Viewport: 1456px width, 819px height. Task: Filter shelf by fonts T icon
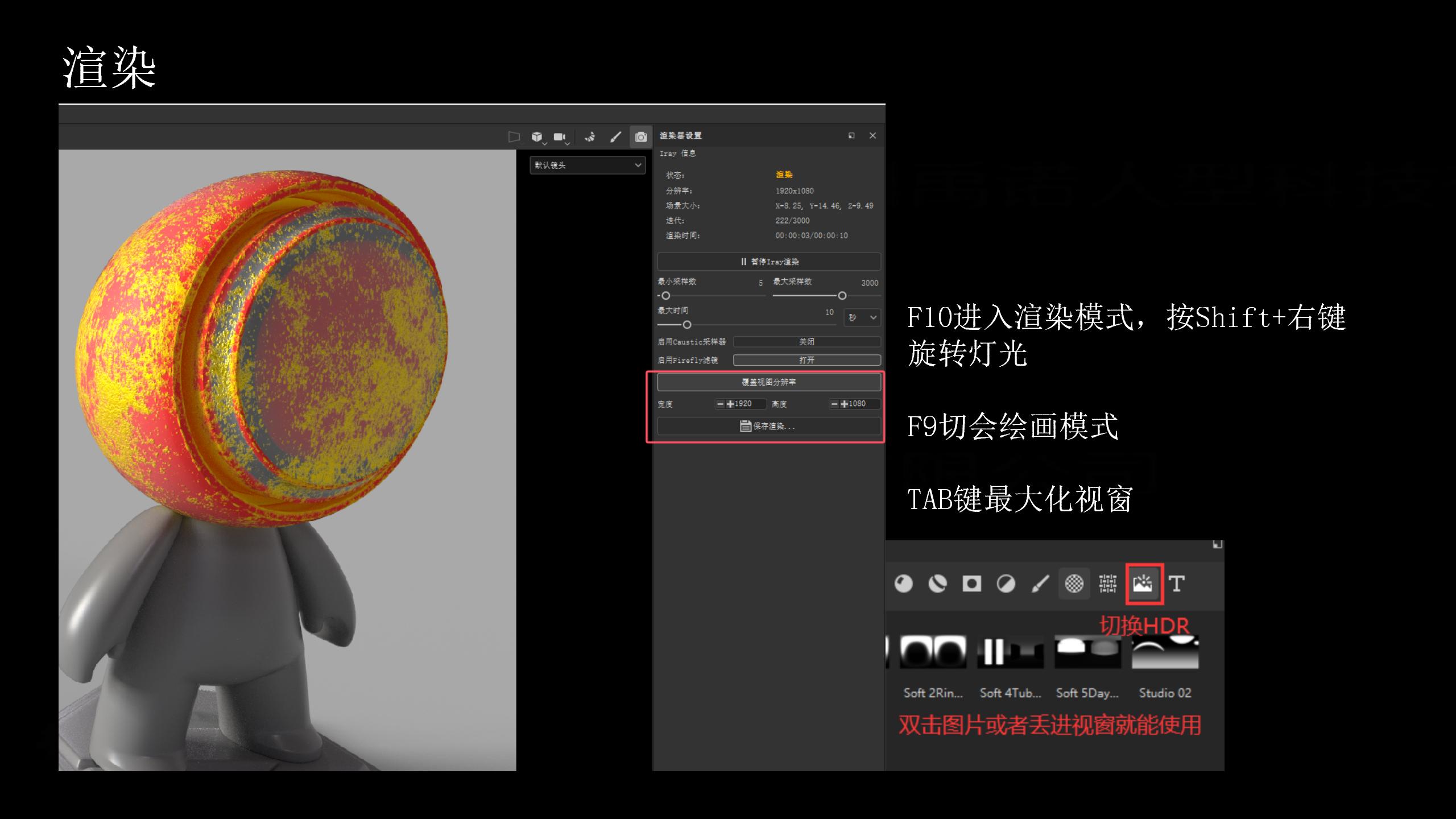[x=1177, y=584]
